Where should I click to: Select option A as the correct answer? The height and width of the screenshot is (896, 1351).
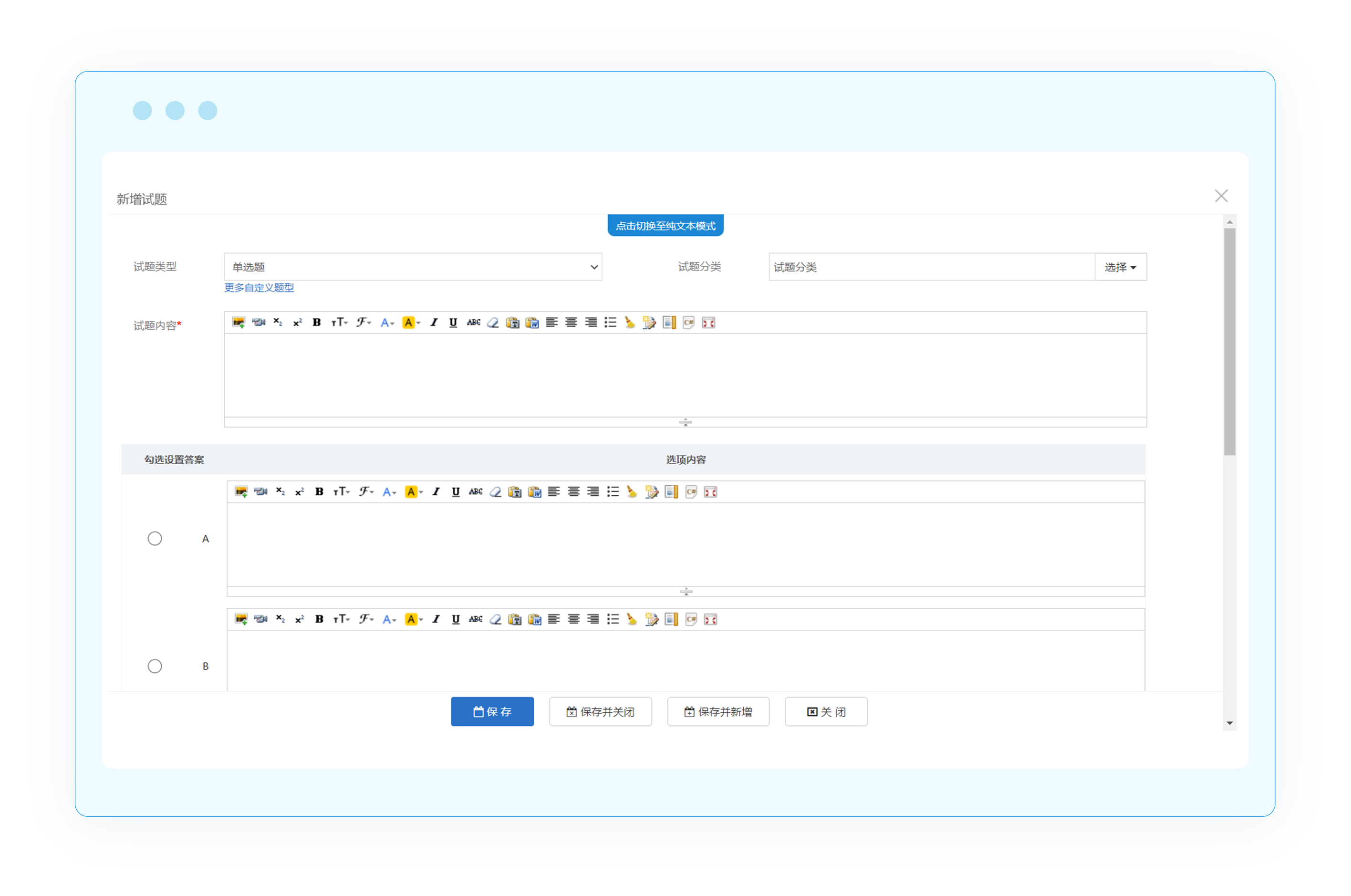[155, 538]
